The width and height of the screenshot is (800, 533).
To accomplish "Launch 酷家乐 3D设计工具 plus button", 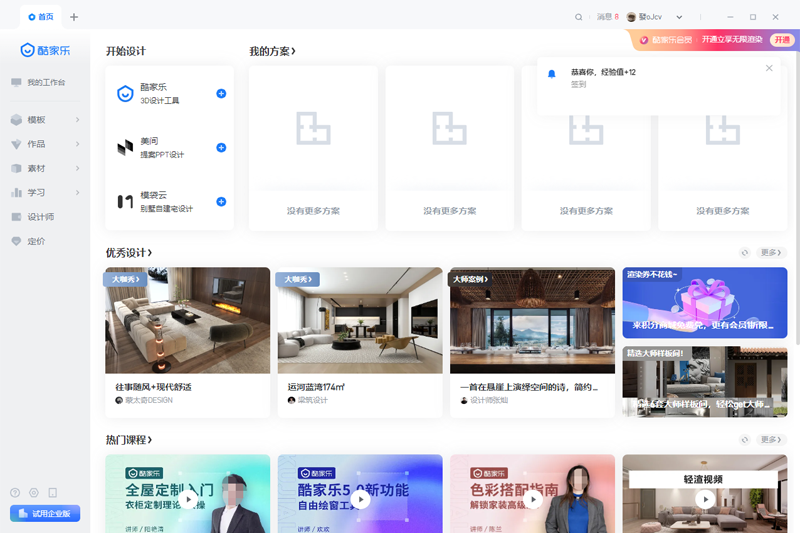I will [221, 93].
